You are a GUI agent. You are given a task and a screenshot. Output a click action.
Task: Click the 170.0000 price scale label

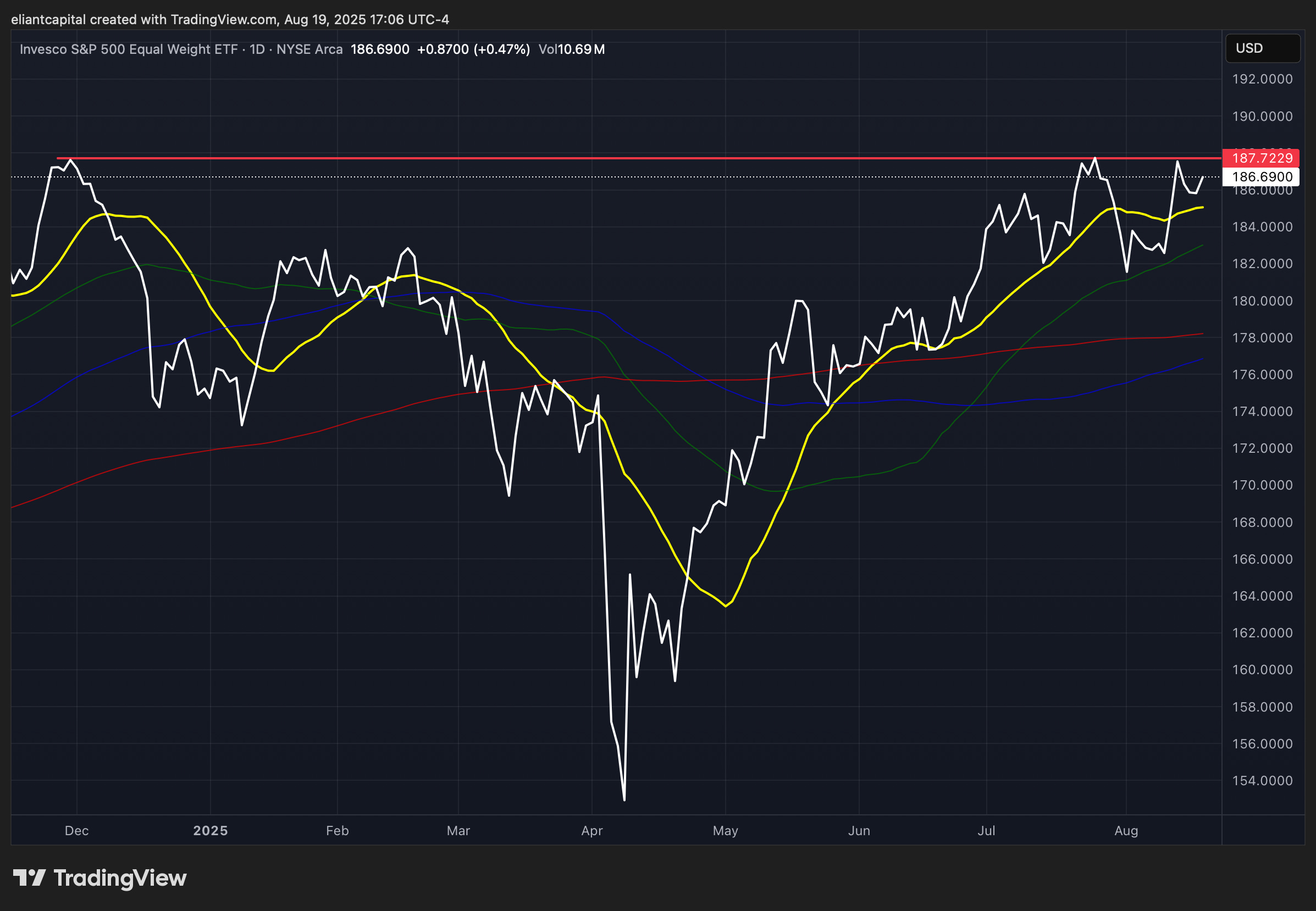pos(1262,486)
